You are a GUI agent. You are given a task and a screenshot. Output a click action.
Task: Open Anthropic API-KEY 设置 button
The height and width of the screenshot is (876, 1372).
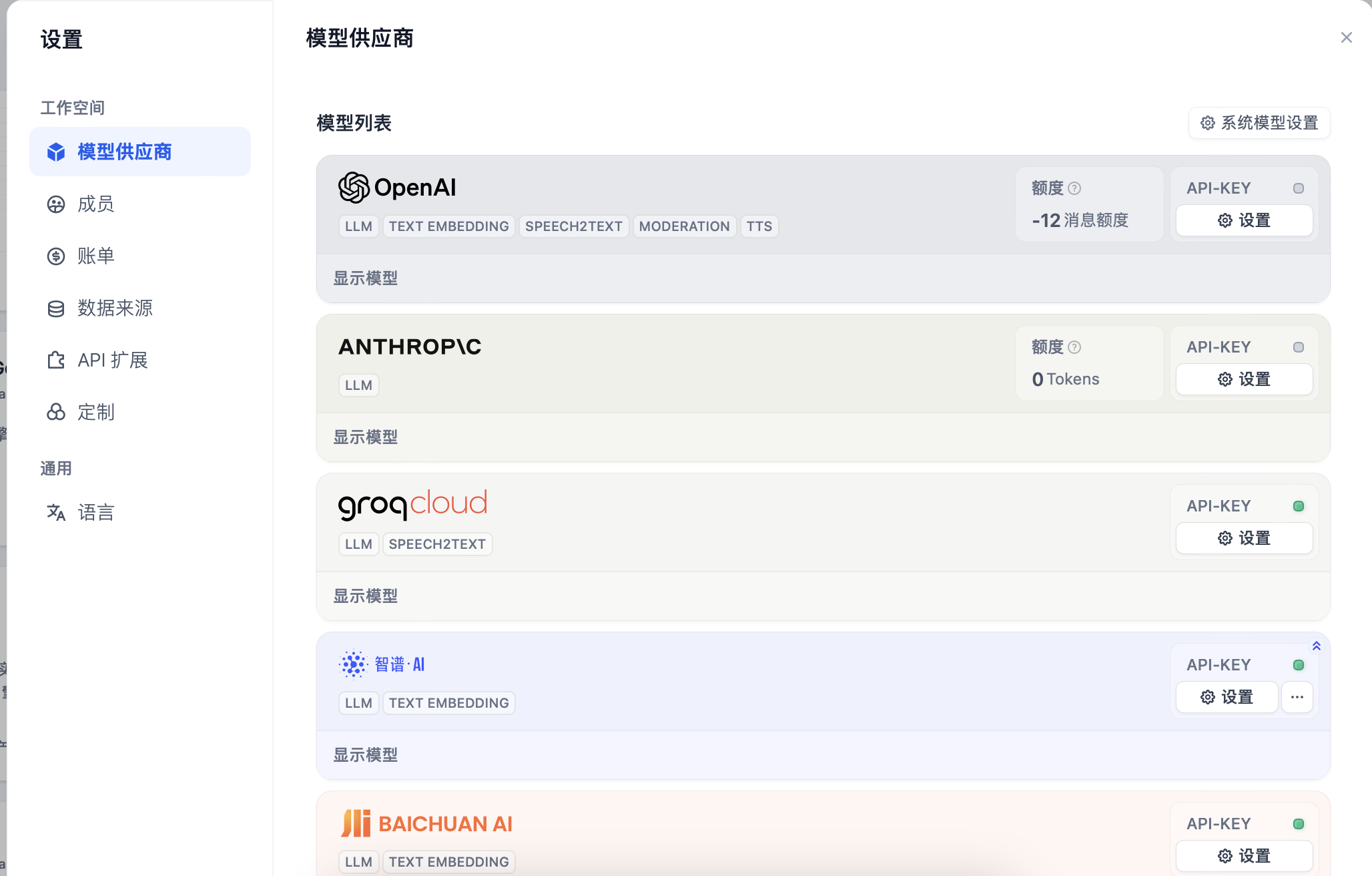[x=1244, y=379]
